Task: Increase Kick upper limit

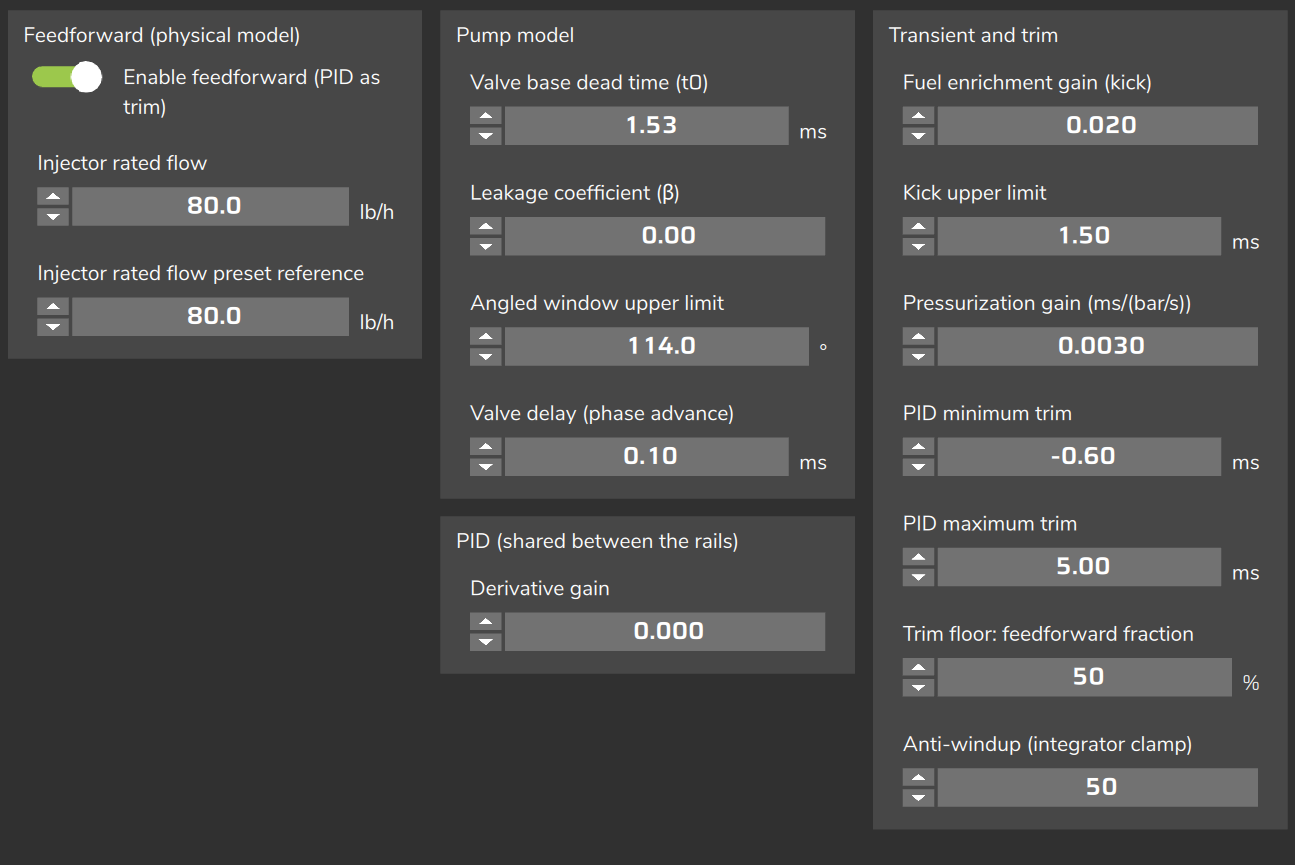Action: pos(919,226)
